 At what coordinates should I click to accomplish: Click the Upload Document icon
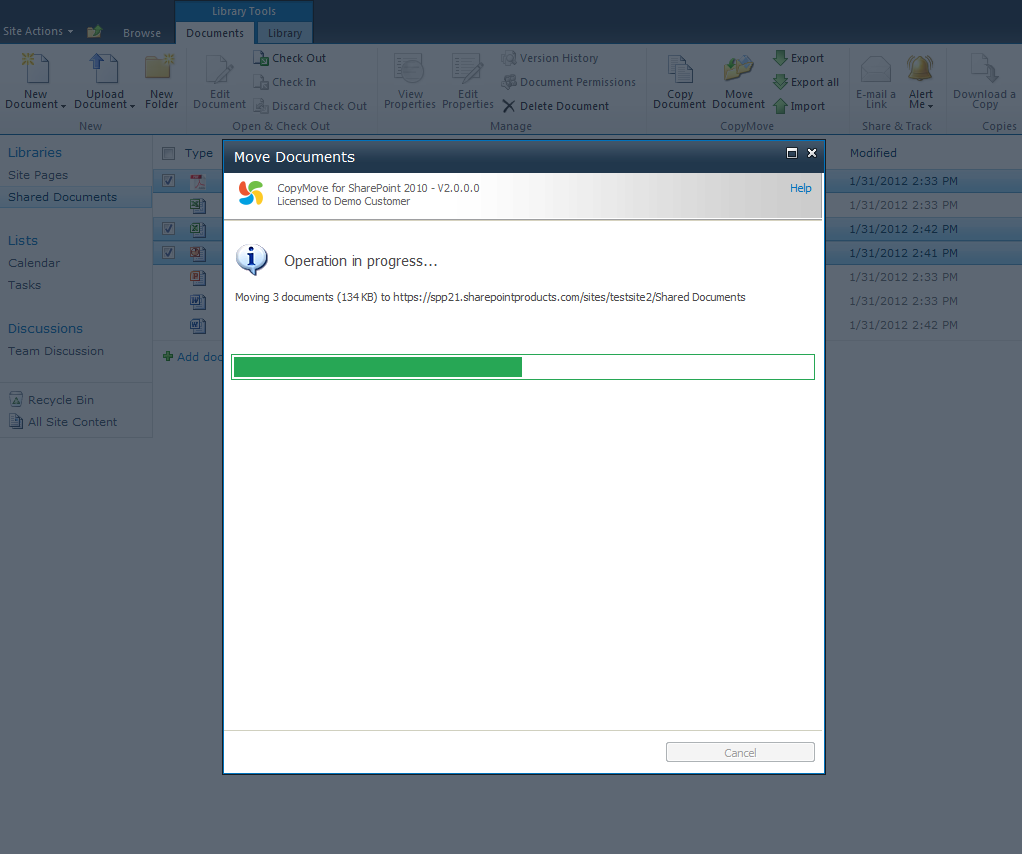click(x=104, y=68)
